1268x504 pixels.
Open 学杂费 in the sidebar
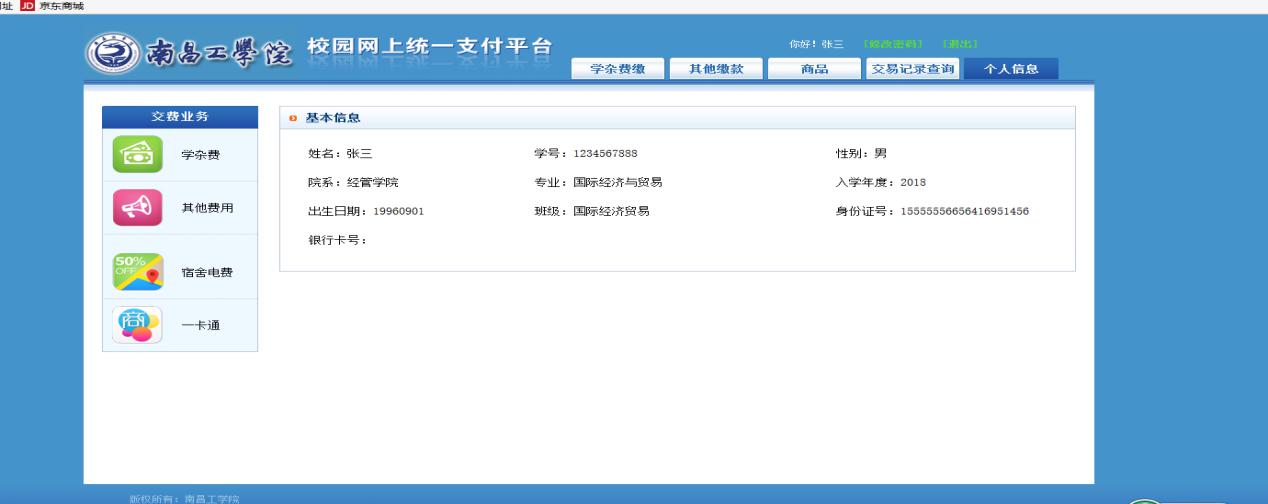tap(200, 155)
